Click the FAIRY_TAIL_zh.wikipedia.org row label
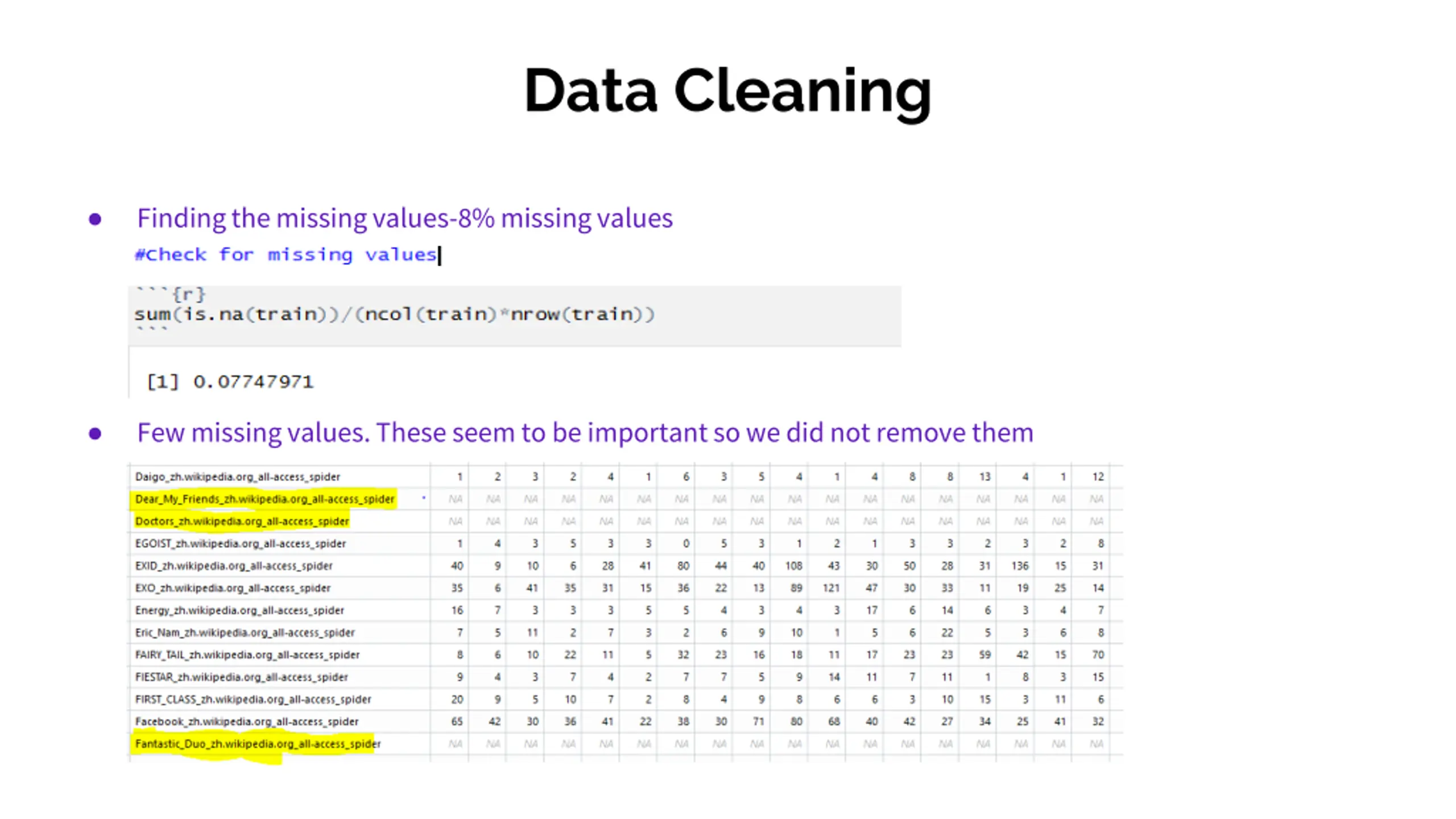Image resolution: width=1456 pixels, height=819 pixels. [x=247, y=655]
